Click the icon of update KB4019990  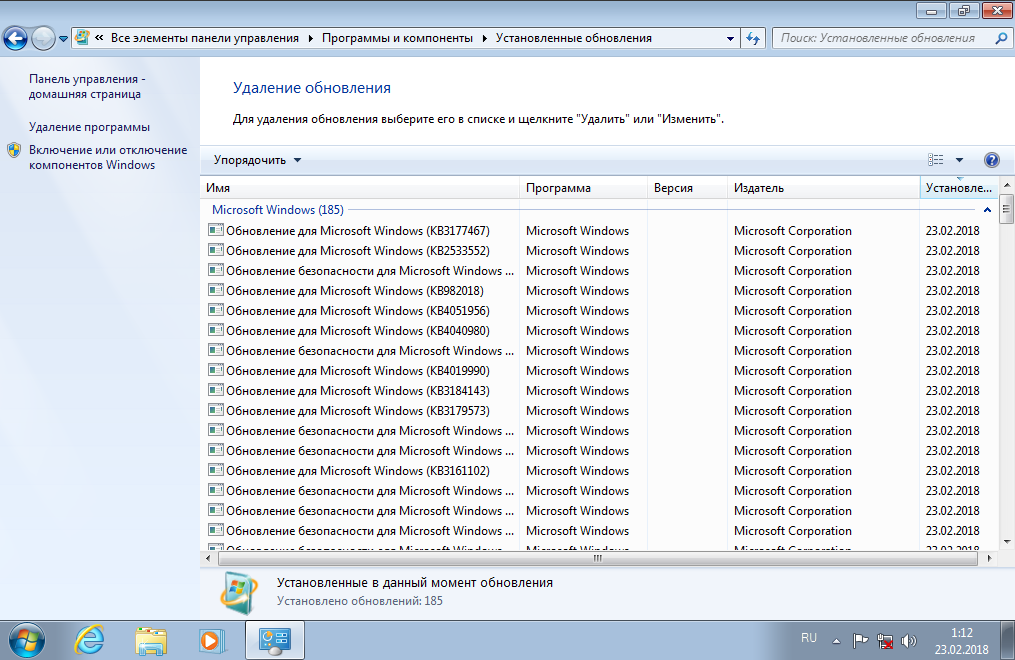point(216,370)
